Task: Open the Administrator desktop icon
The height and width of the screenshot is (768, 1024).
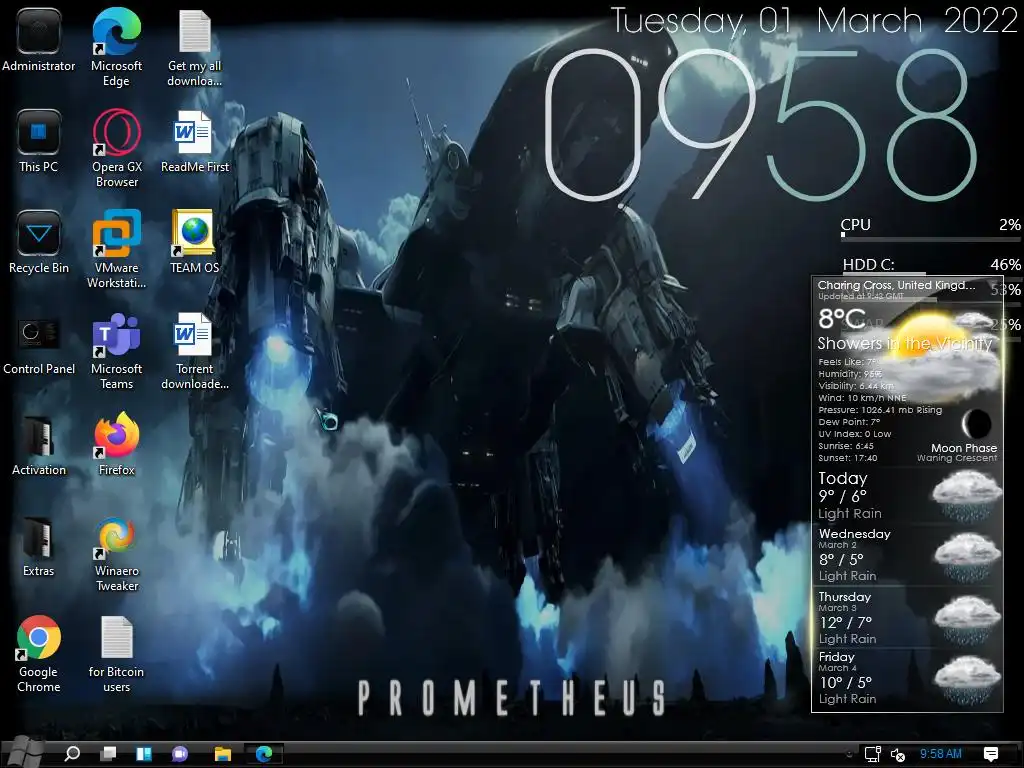Action: pos(39,39)
